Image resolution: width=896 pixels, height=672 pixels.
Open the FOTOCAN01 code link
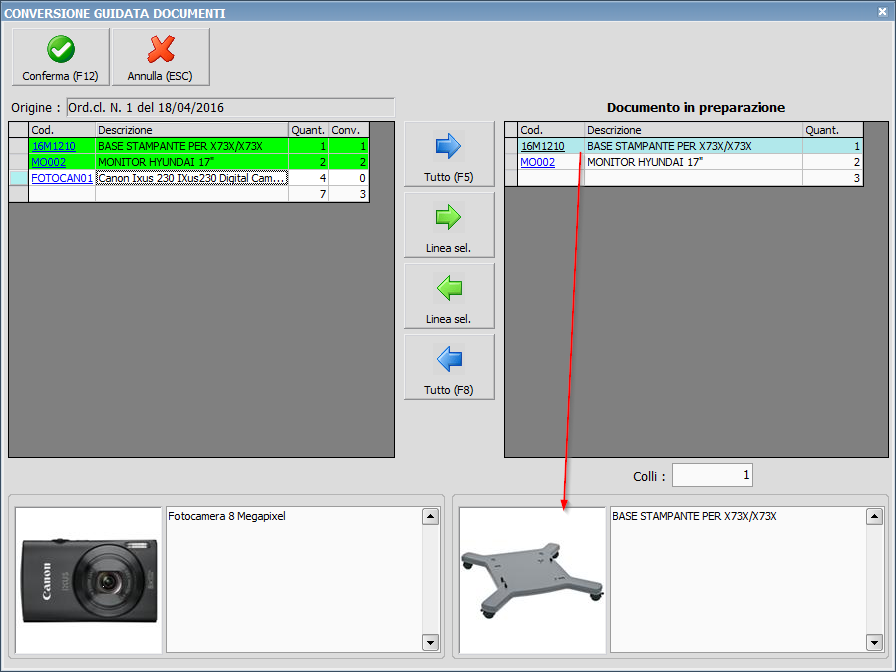pyautogui.click(x=62, y=178)
